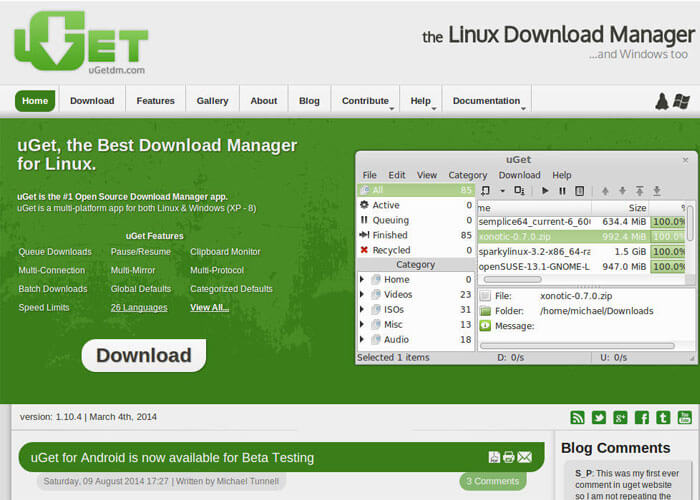Expand the Videos category triangle
This screenshot has height=500, width=700.
[x=362, y=295]
